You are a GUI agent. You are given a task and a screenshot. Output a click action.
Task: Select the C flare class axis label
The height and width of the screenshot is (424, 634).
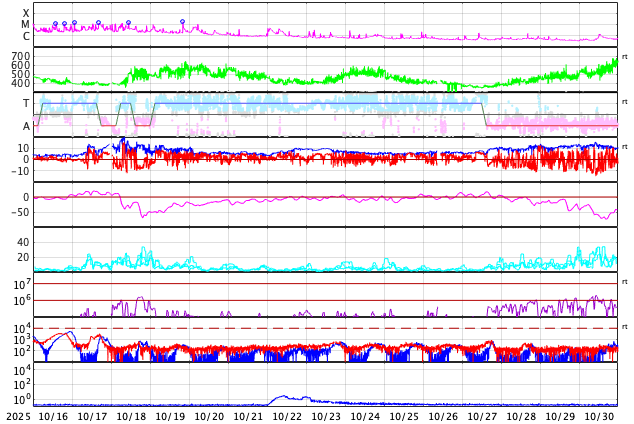coord(26,37)
